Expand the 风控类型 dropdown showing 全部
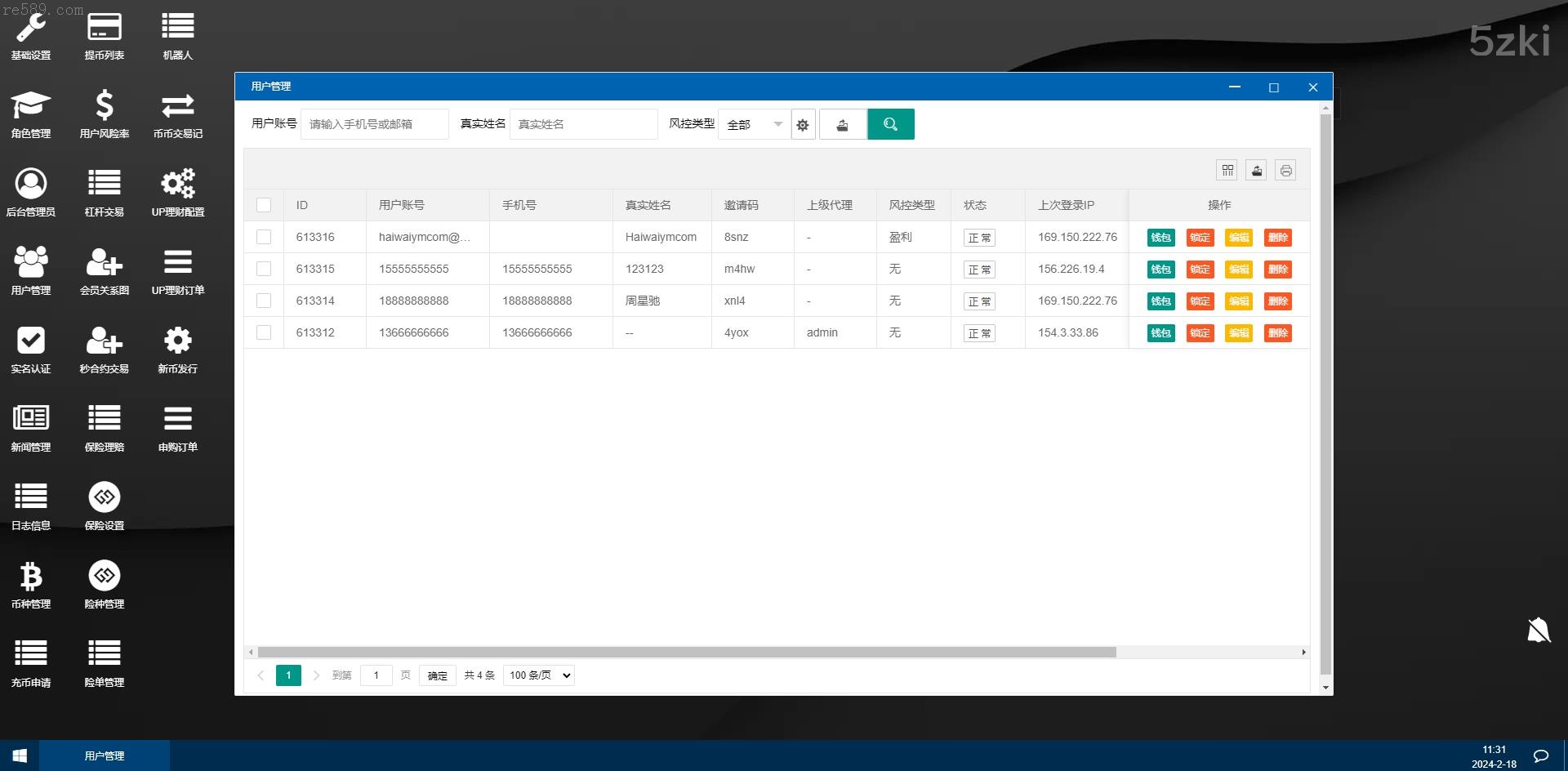The image size is (1568, 771). pyautogui.click(x=754, y=124)
